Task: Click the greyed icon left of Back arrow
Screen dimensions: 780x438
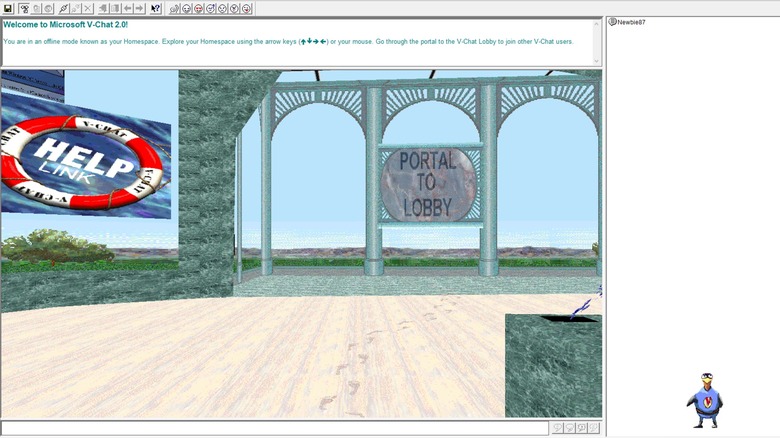Action: [115, 8]
